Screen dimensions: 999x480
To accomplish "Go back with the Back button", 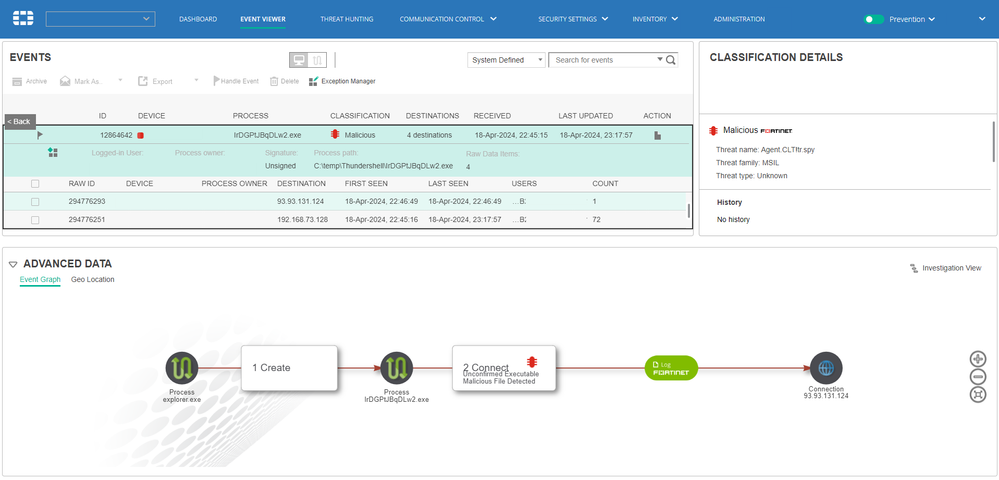I will click(x=20, y=121).
